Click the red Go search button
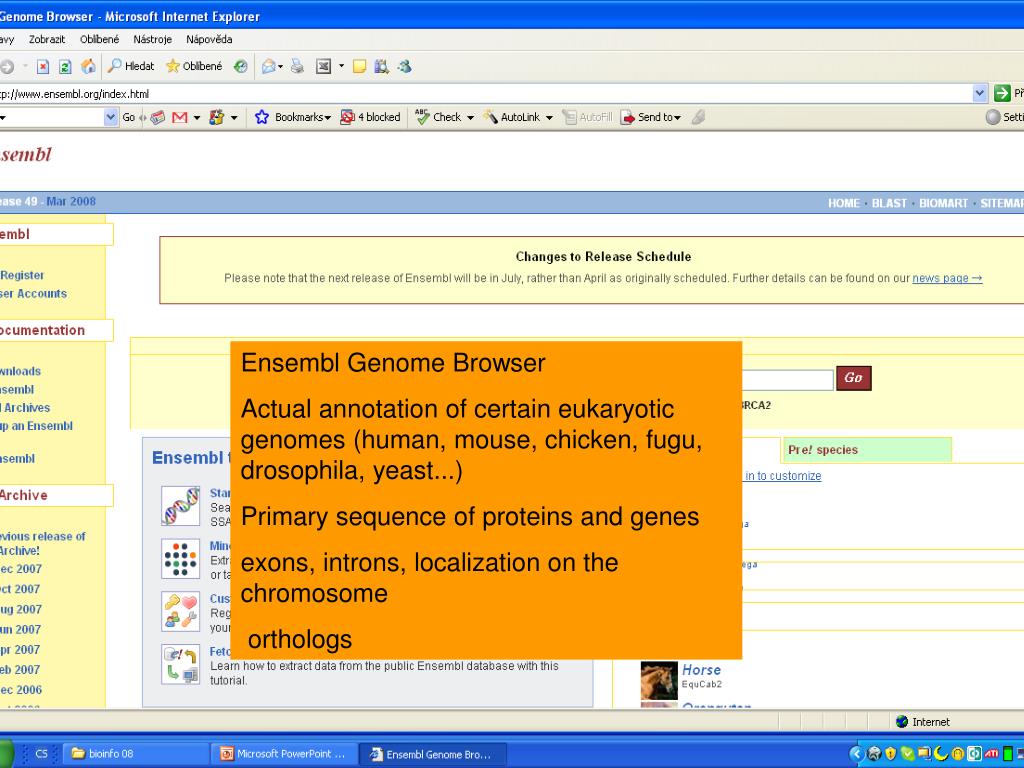The image size is (1024, 768). point(854,377)
